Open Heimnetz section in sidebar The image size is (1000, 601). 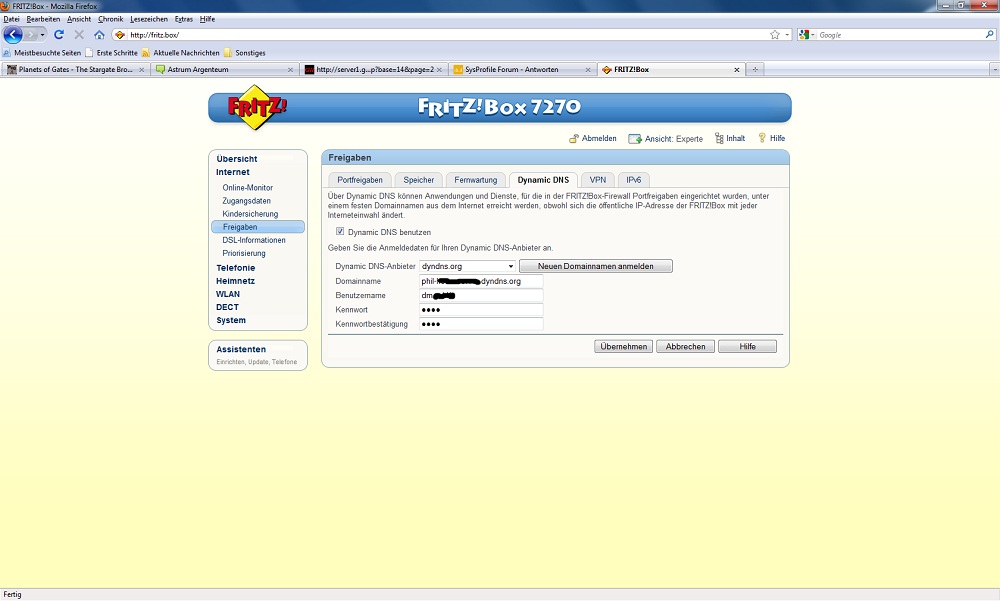tap(235, 281)
